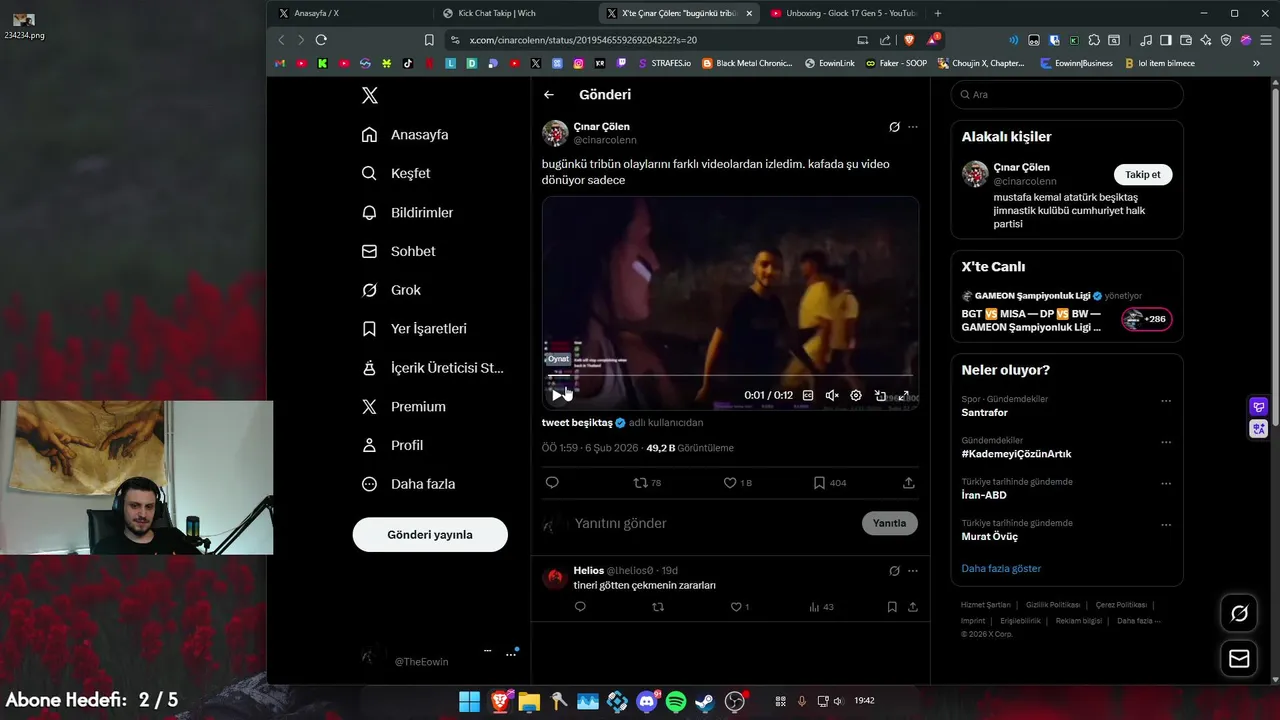Repost the Helios reply
The height and width of the screenshot is (720, 1280).
tap(658, 607)
